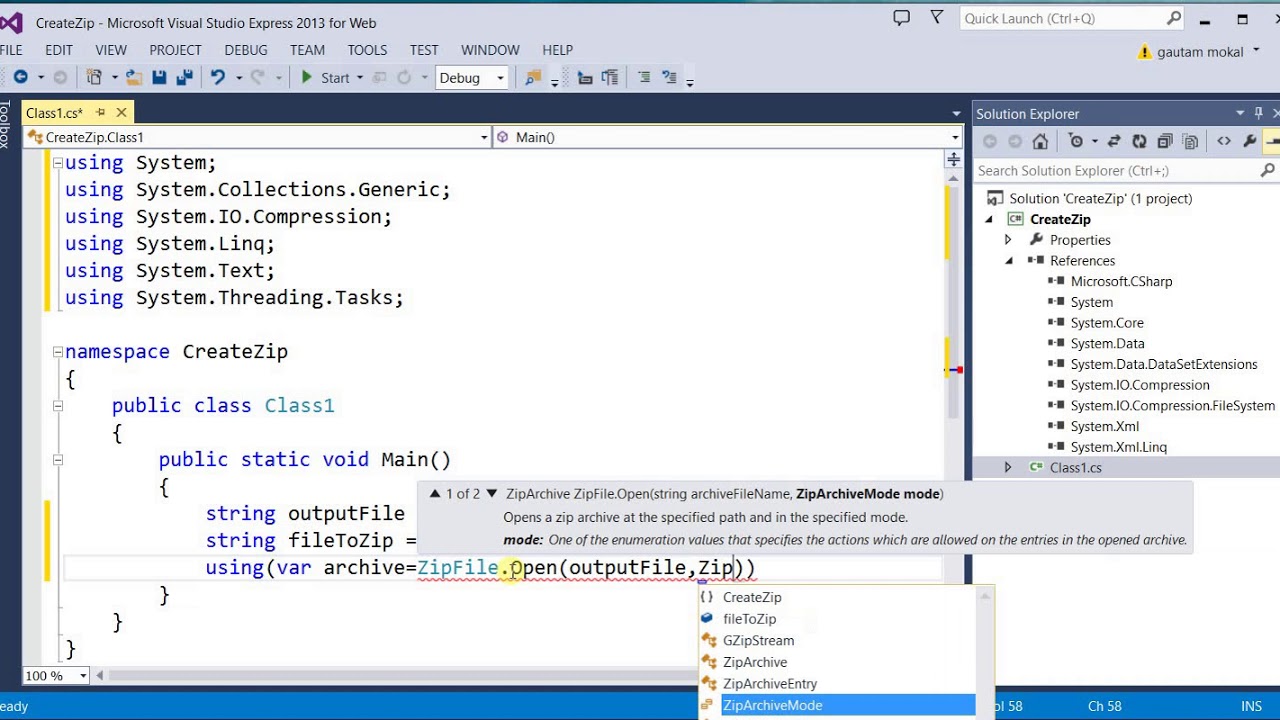Click the Collapse All icon in Solution Explorer

tap(1165, 142)
